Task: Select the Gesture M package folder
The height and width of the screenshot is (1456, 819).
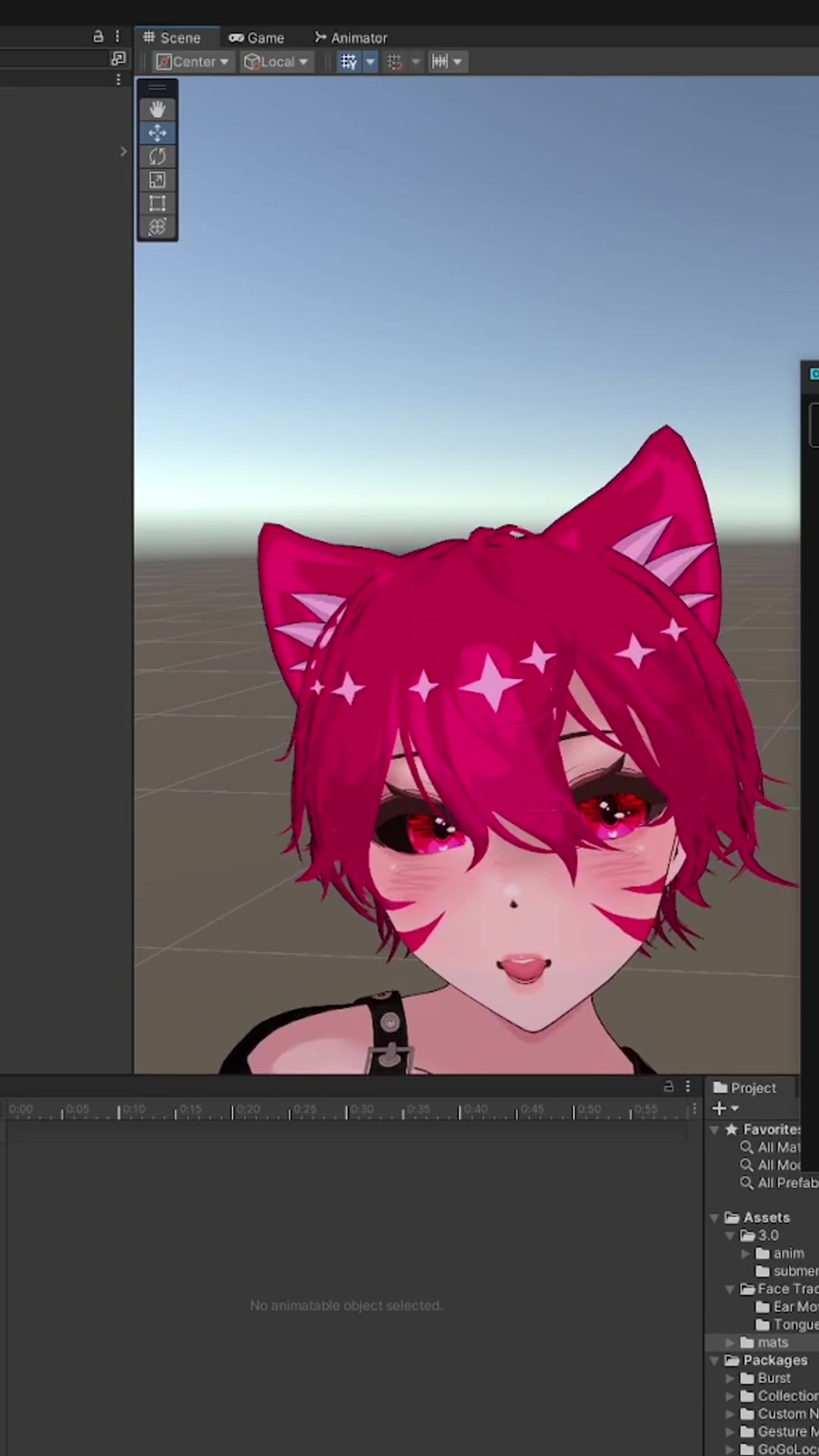Action: point(780,1431)
